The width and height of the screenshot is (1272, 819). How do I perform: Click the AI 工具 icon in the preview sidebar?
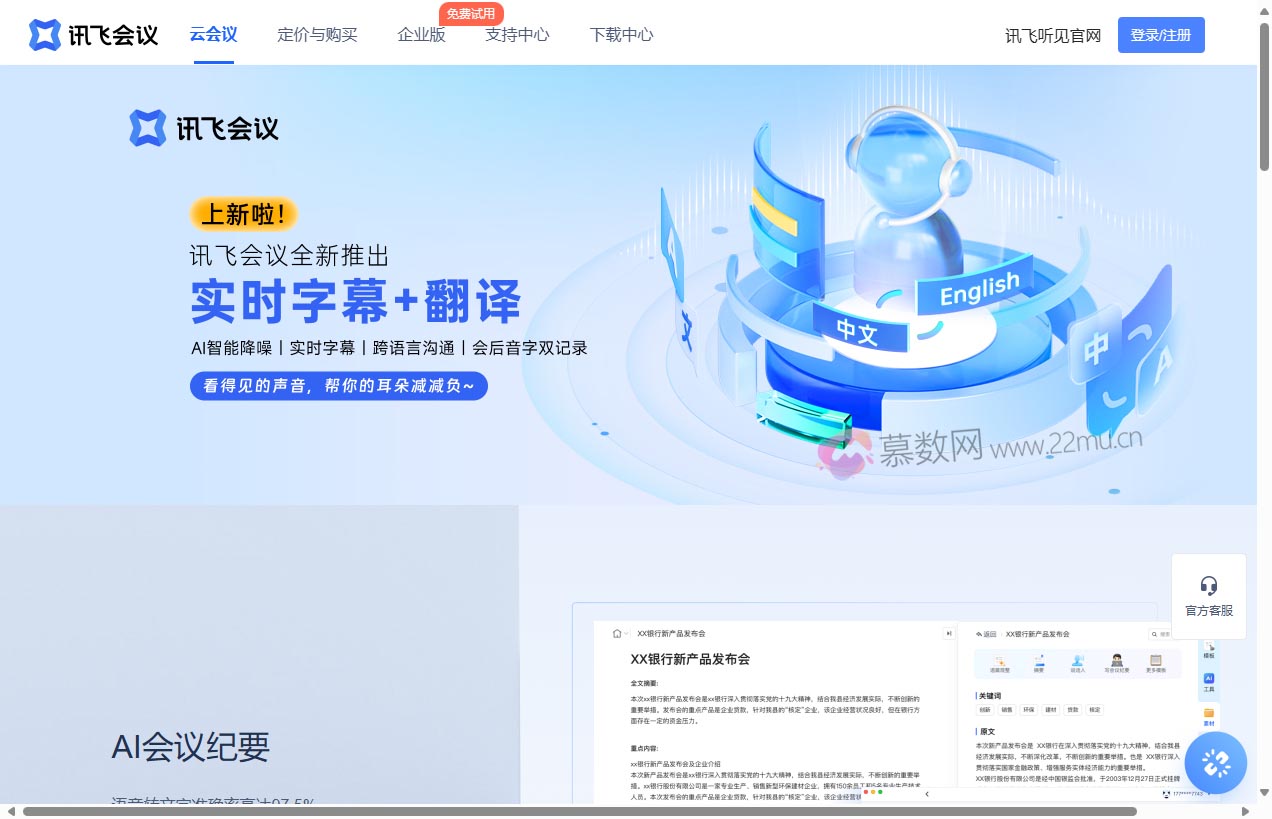(x=1208, y=682)
